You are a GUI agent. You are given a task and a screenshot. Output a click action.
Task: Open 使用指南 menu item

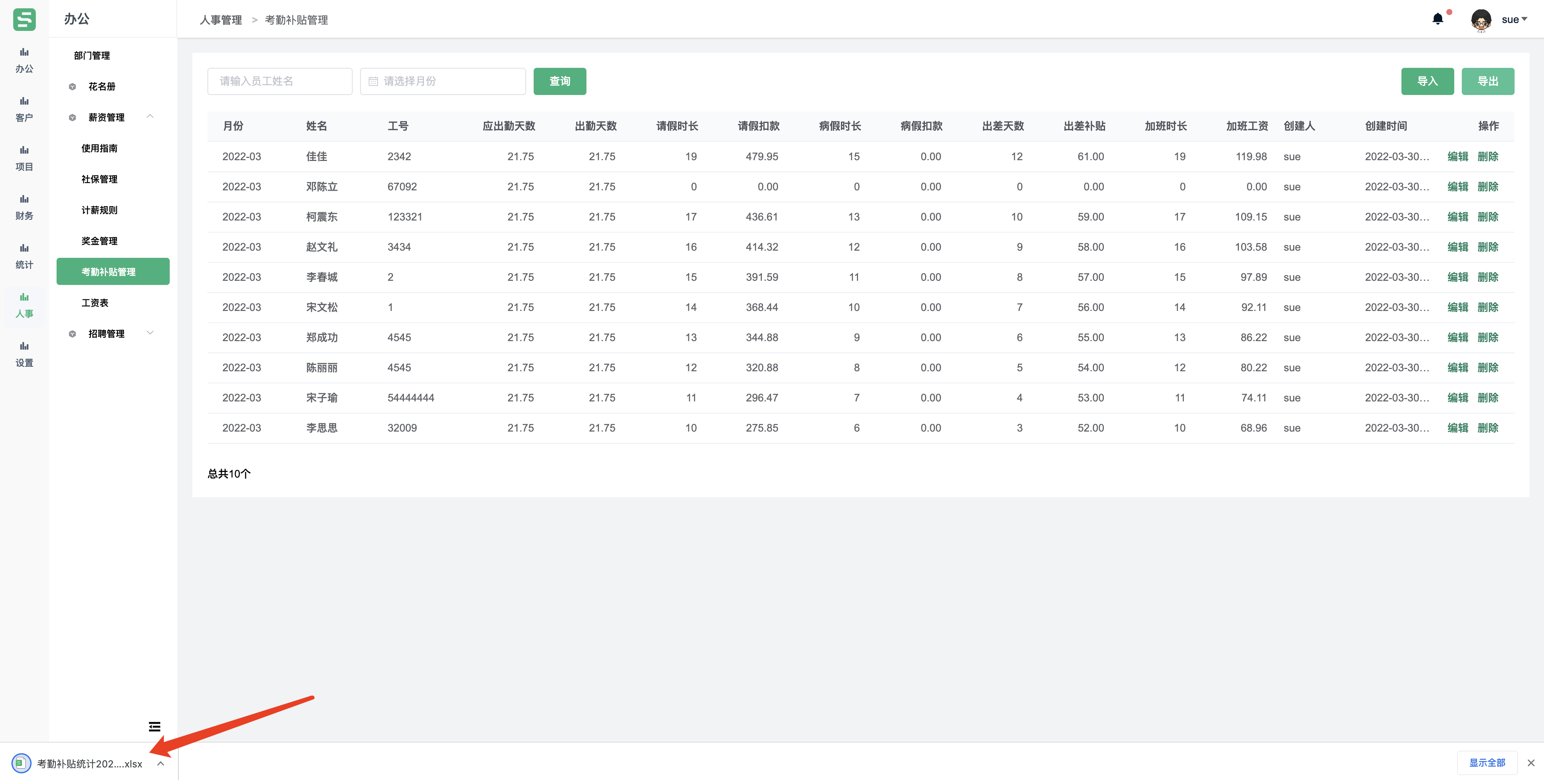pos(100,149)
